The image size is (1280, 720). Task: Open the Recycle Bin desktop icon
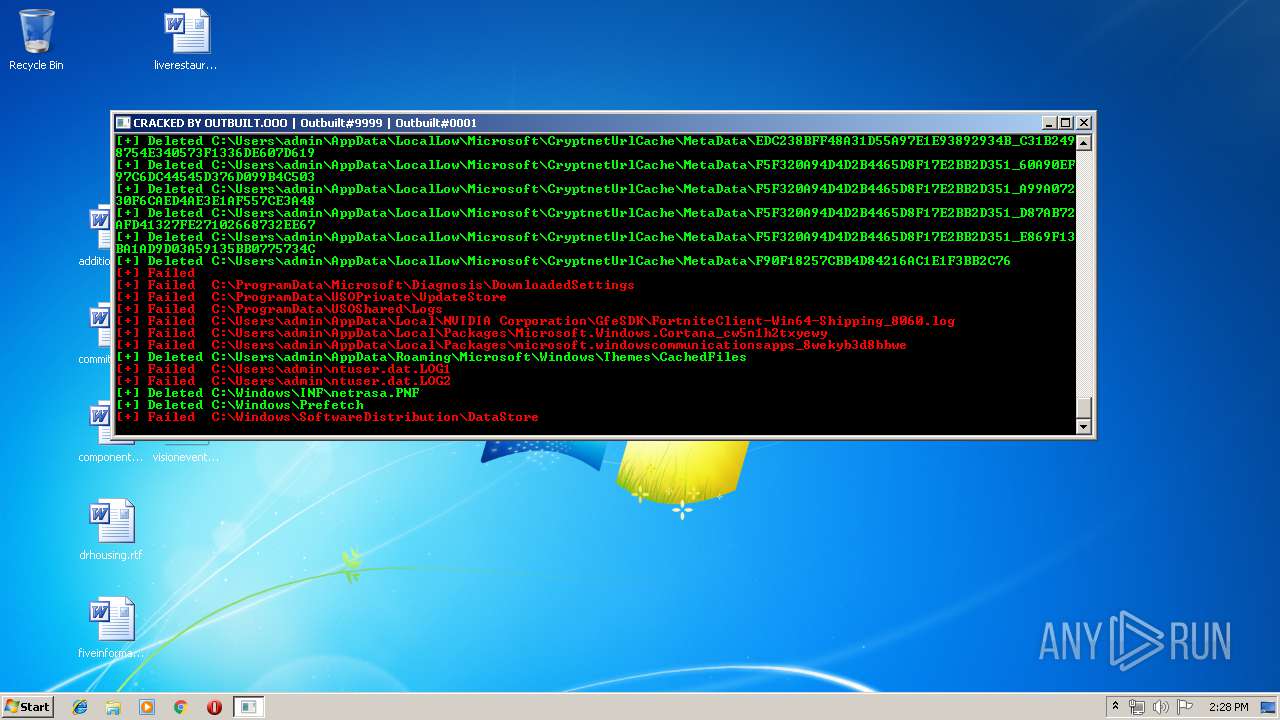pos(36,40)
